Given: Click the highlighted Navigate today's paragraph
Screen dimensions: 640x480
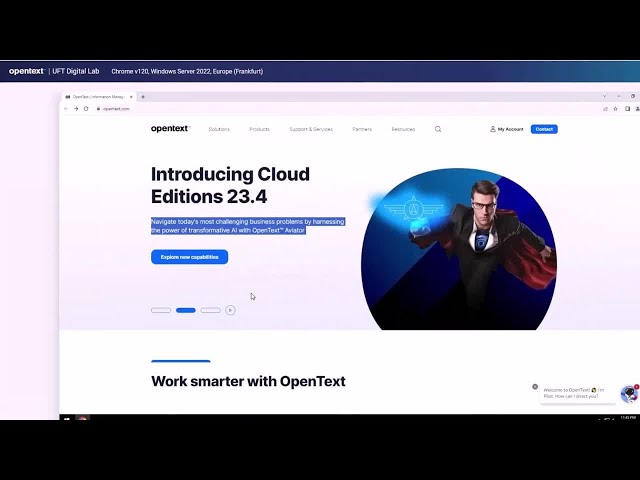Looking at the screenshot, I should 248,226.
